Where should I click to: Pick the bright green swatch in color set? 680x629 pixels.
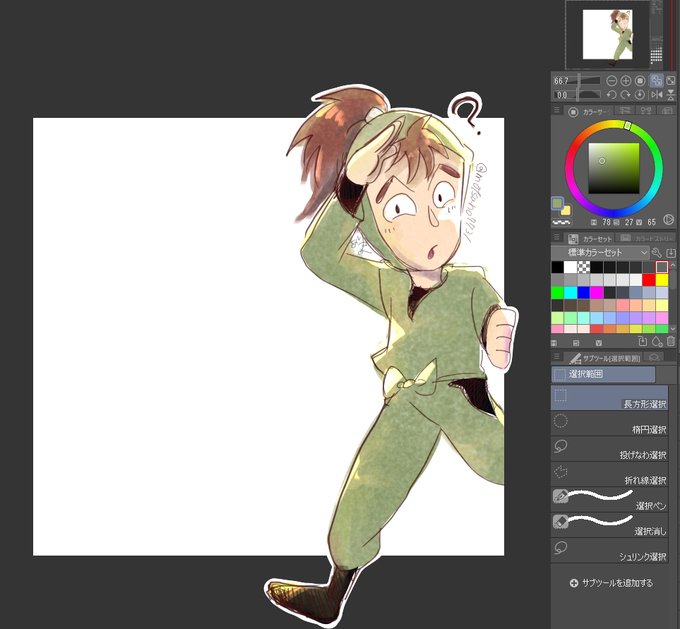click(x=558, y=293)
